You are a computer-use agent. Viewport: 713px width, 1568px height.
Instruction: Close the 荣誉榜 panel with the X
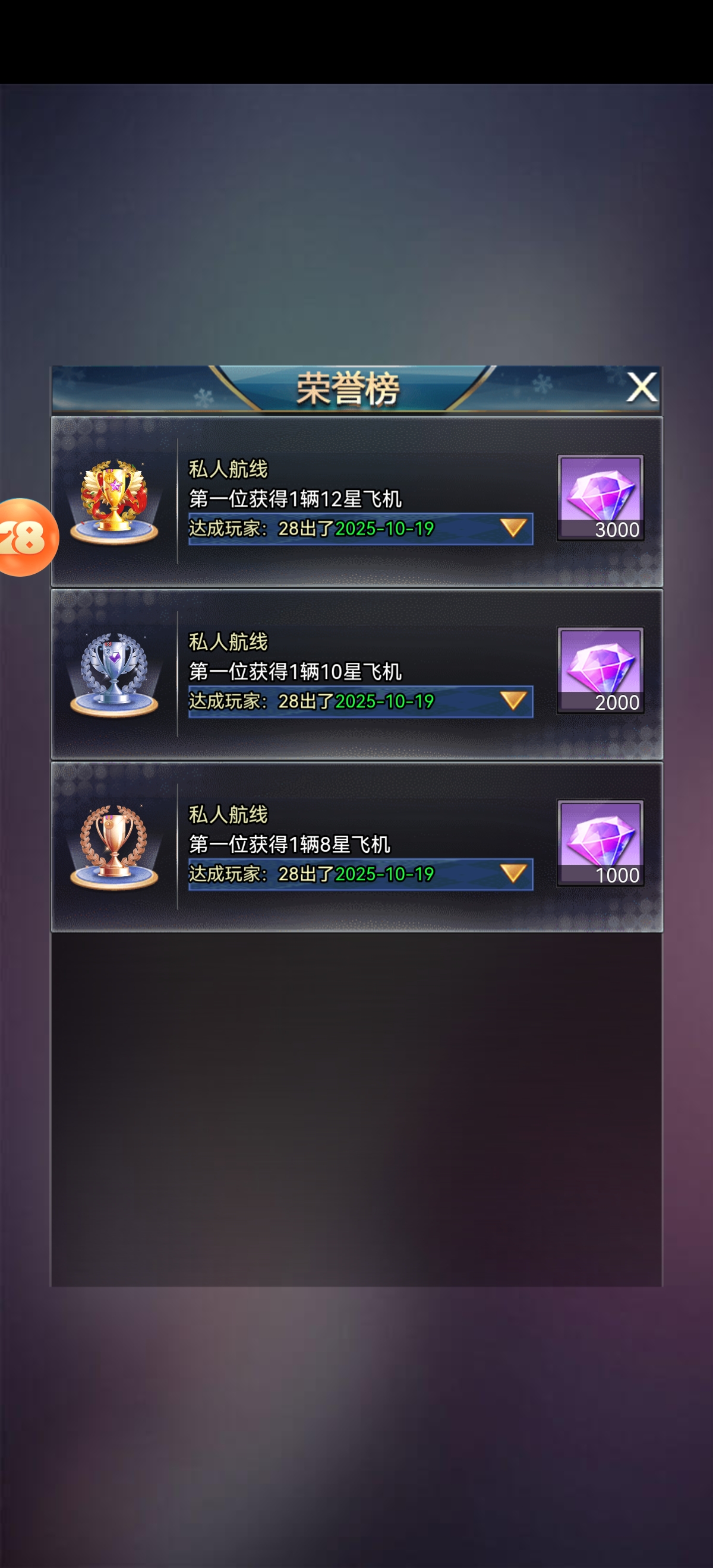pos(642,387)
